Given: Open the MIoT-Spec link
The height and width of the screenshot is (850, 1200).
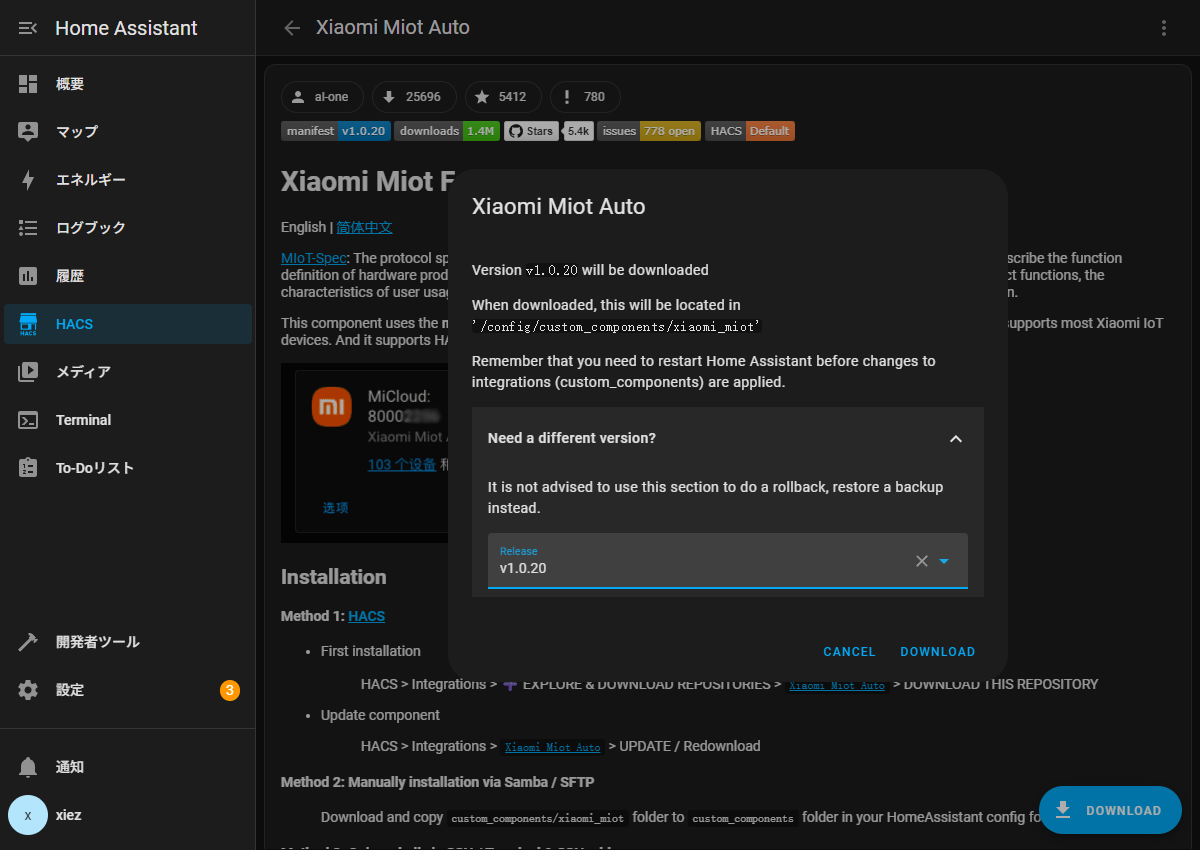Looking at the screenshot, I should [x=313, y=258].
